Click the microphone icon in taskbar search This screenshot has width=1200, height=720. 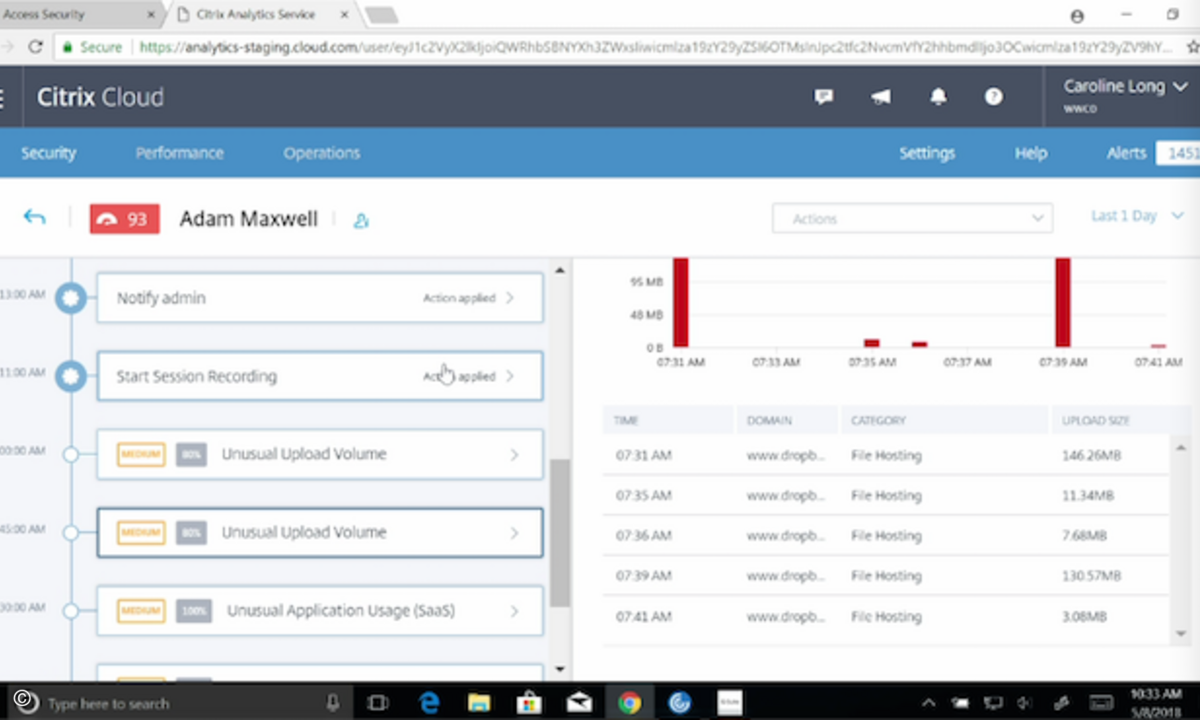click(x=332, y=703)
